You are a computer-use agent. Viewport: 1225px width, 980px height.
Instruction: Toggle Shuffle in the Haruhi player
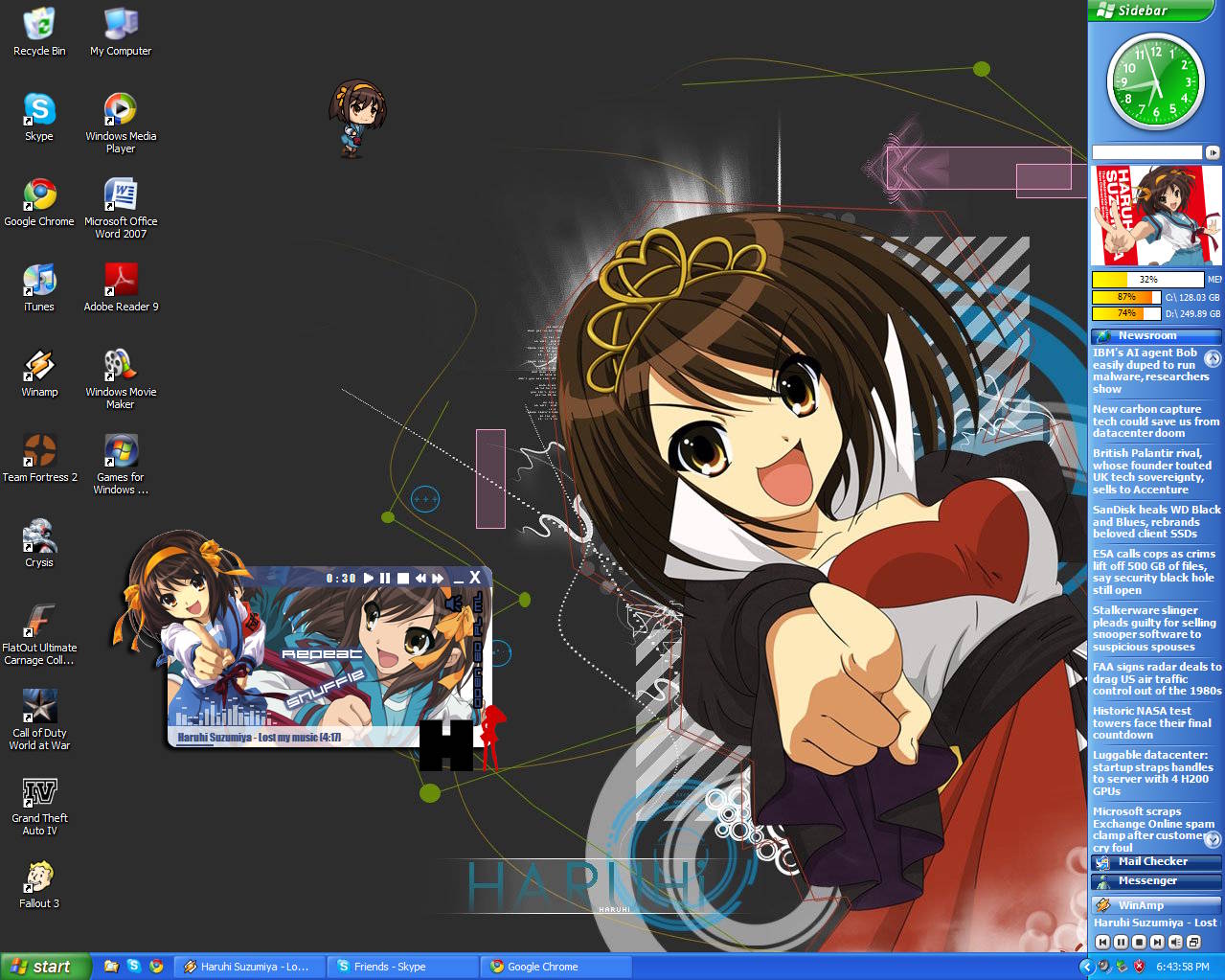[x=326, y=689]
